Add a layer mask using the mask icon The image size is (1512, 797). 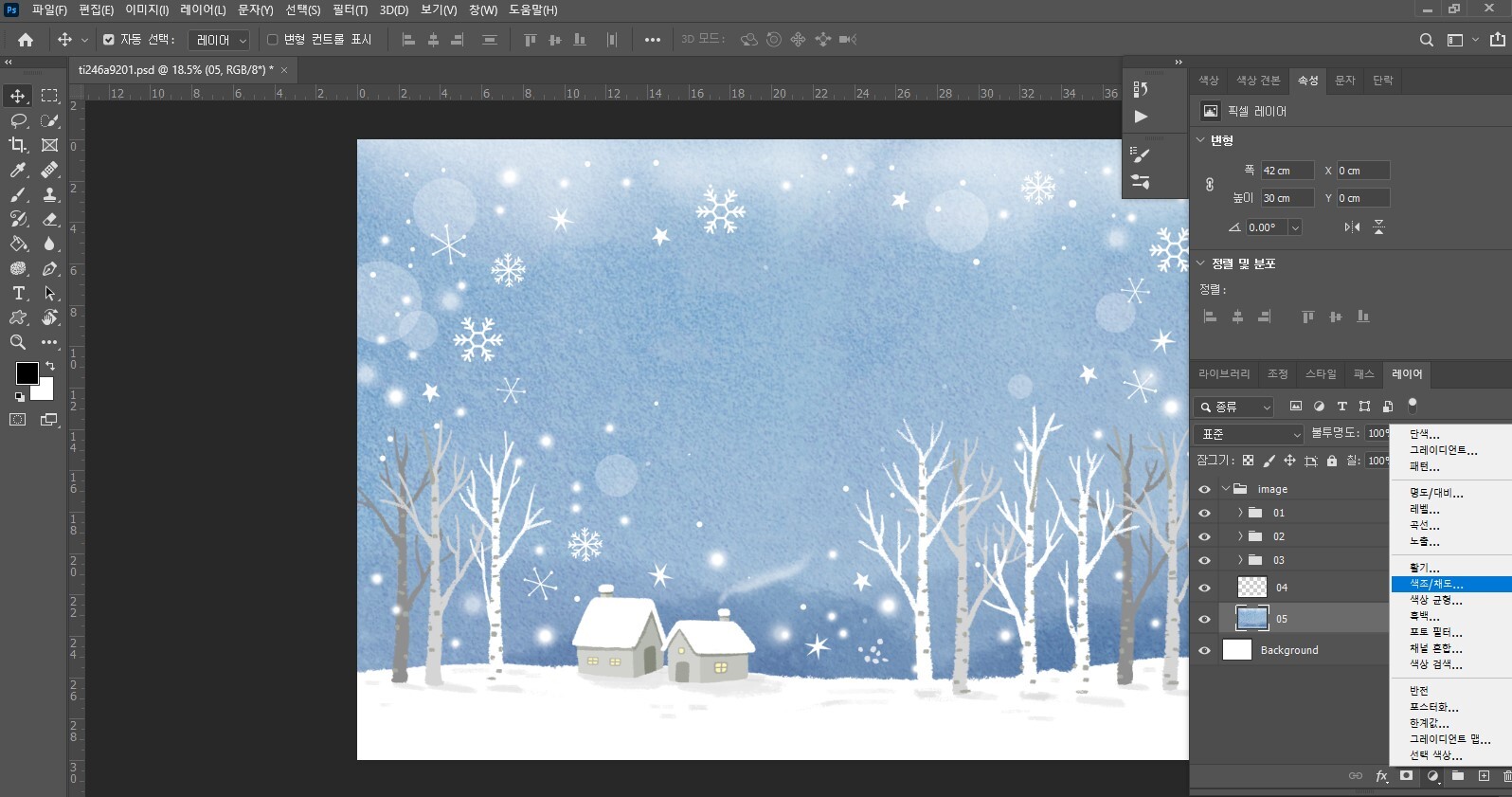pyautogui.click(x=1407, y=776)
